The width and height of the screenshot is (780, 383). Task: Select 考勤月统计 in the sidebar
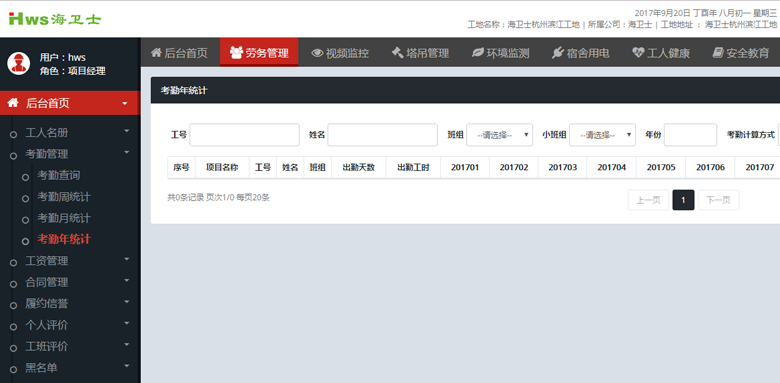tap(64, 218)
